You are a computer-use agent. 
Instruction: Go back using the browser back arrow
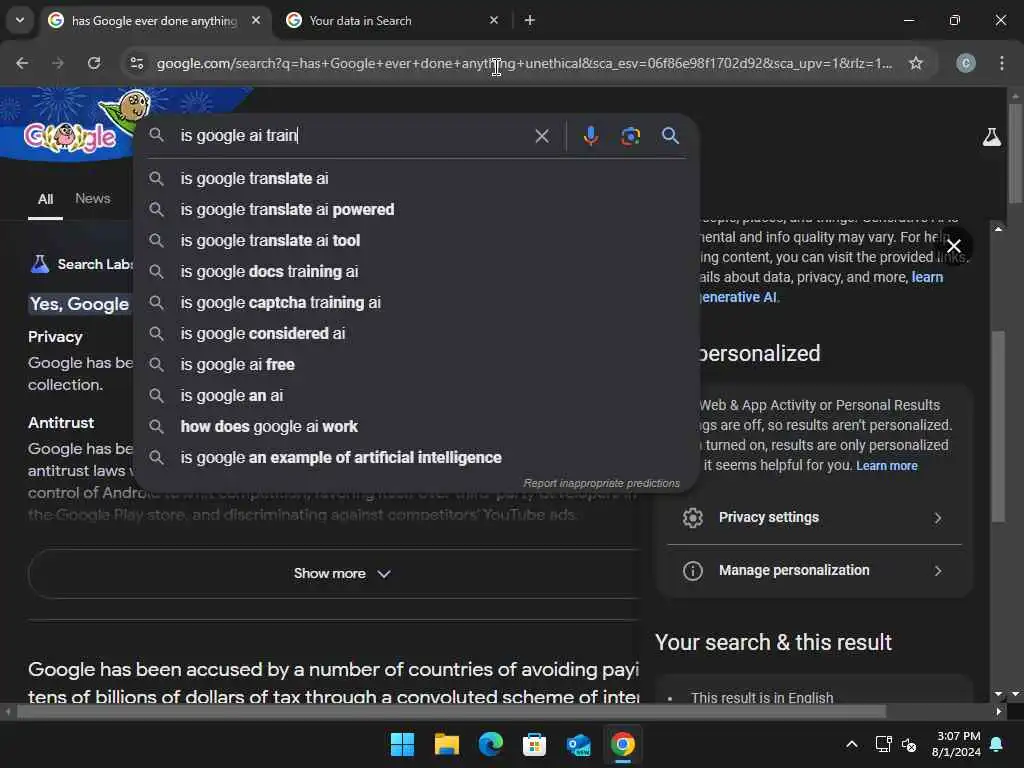pyautogui.click(x=22, y=63)
